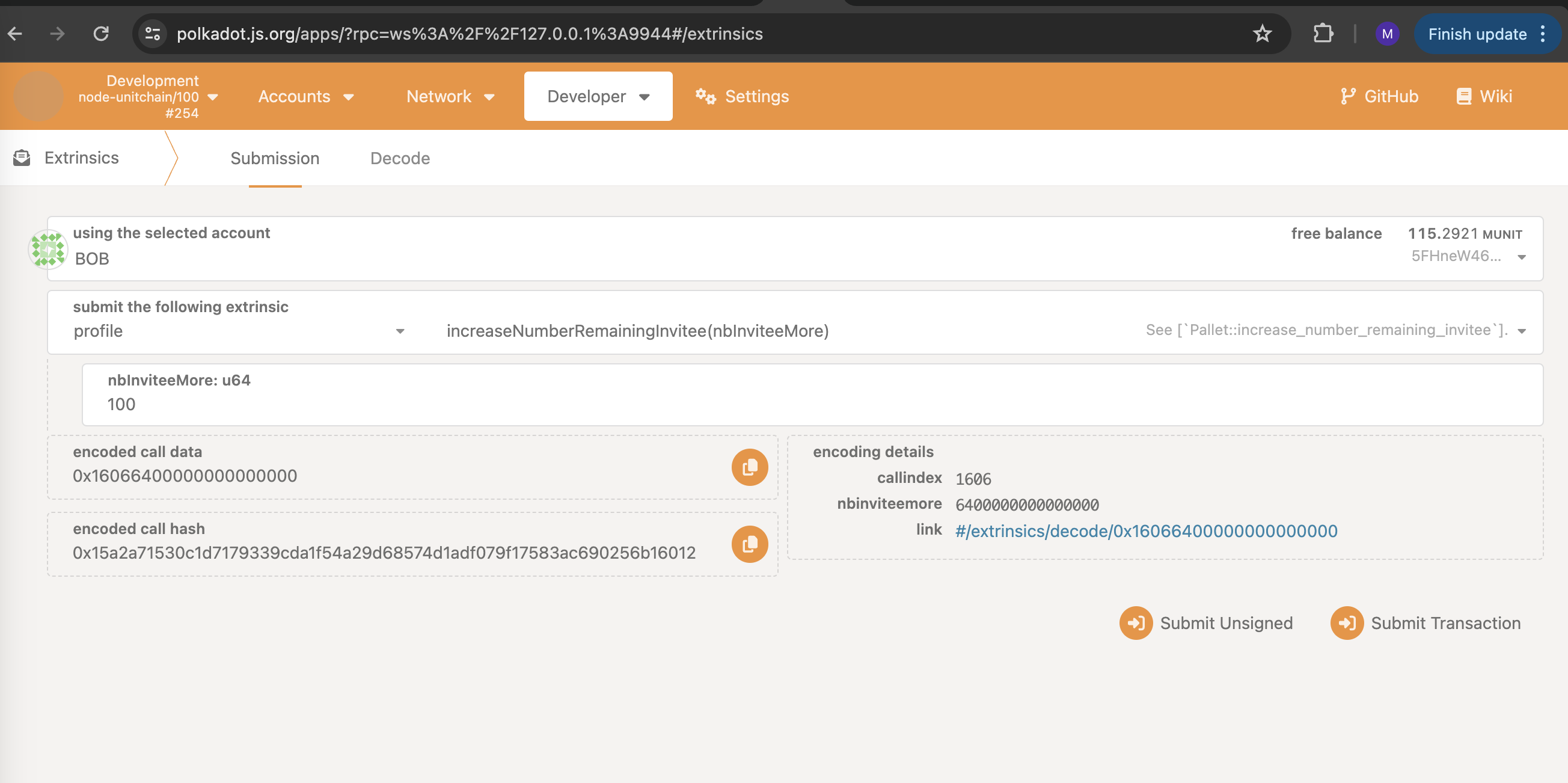The height and width of the screenshot is (783, 1568).
Task: Open site information icon in address bar
Action: pyautogui.click(x=152, y=34)
